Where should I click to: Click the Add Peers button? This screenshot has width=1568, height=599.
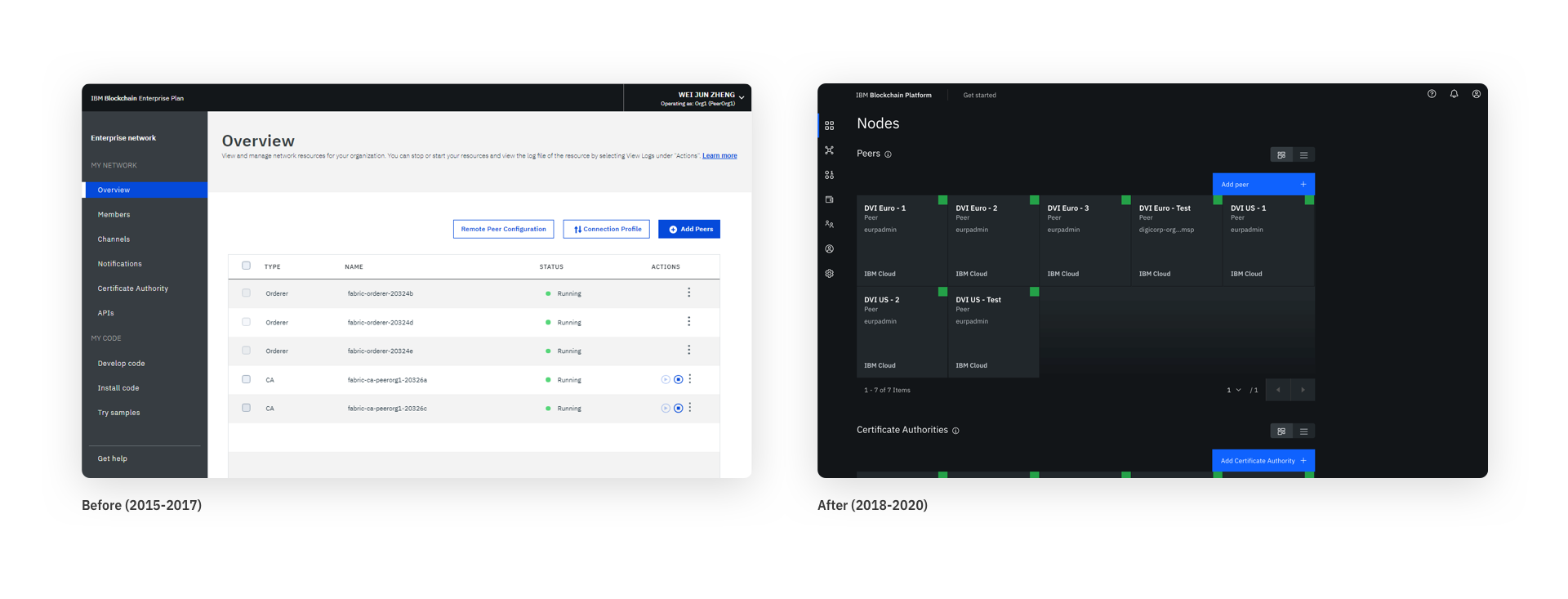[689, 229]
